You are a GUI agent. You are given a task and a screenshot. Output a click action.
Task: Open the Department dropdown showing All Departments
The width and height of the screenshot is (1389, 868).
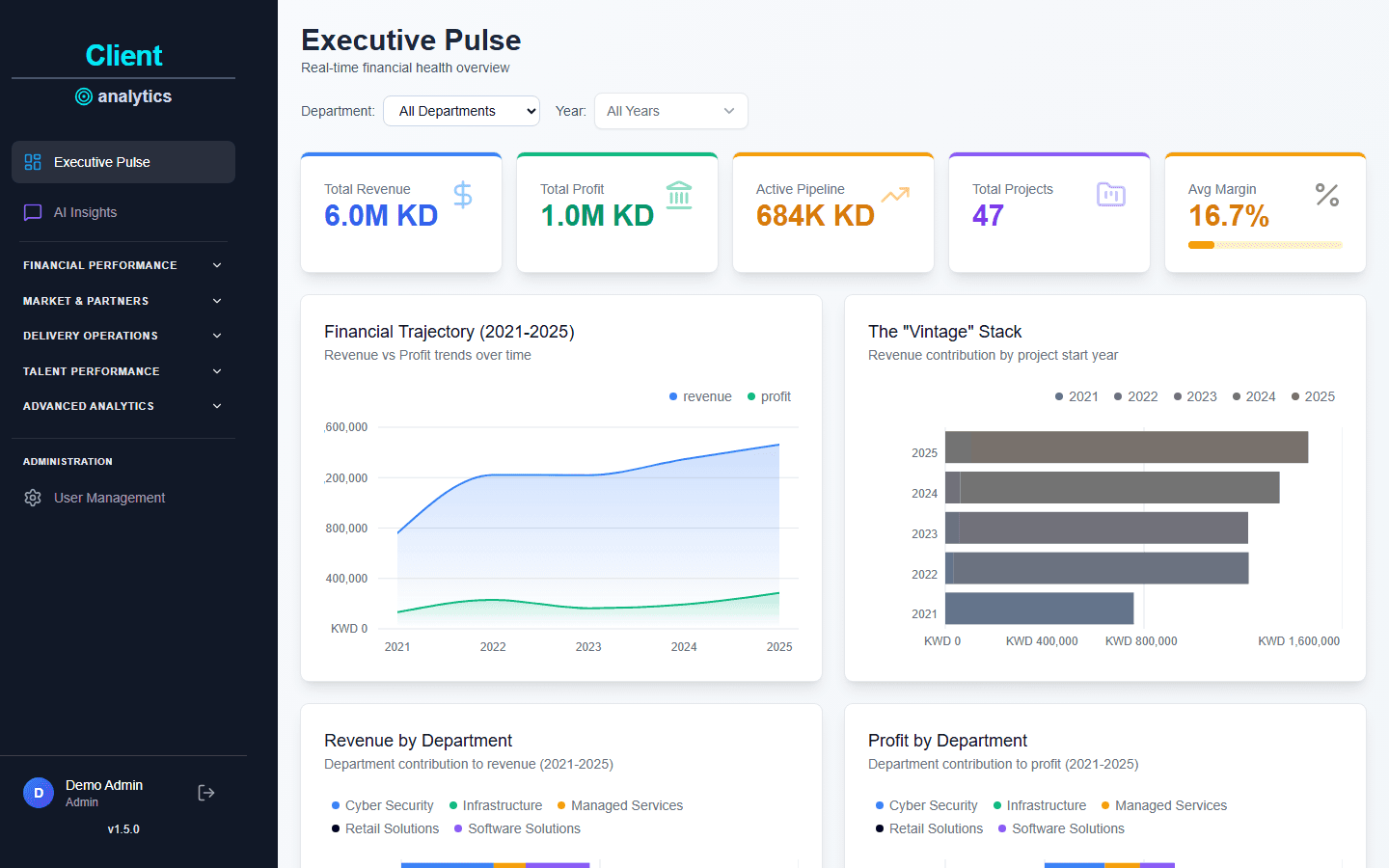coord(461,111)
